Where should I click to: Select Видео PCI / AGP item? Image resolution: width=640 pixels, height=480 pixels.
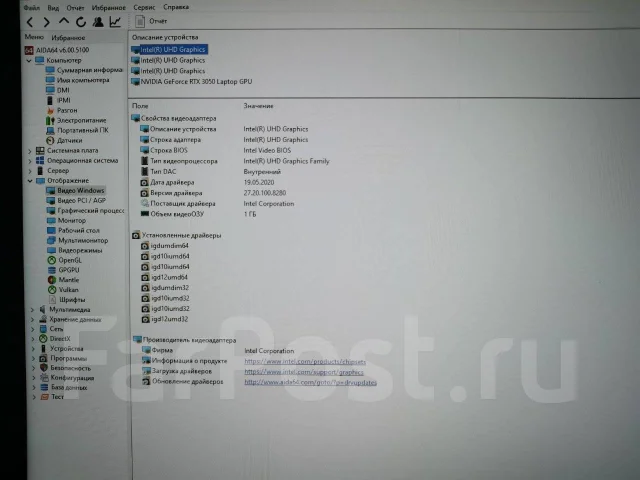click(76, 201)
